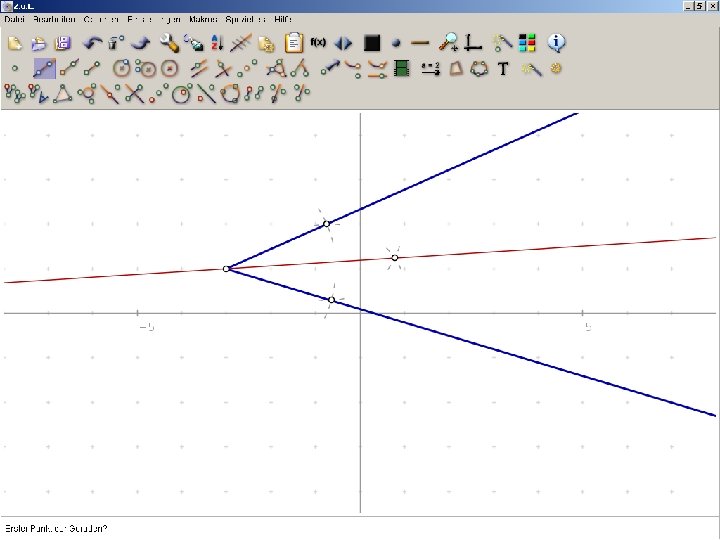Choose the segment tool
This screenshot has width=720, height=540.
coord(92,68)
